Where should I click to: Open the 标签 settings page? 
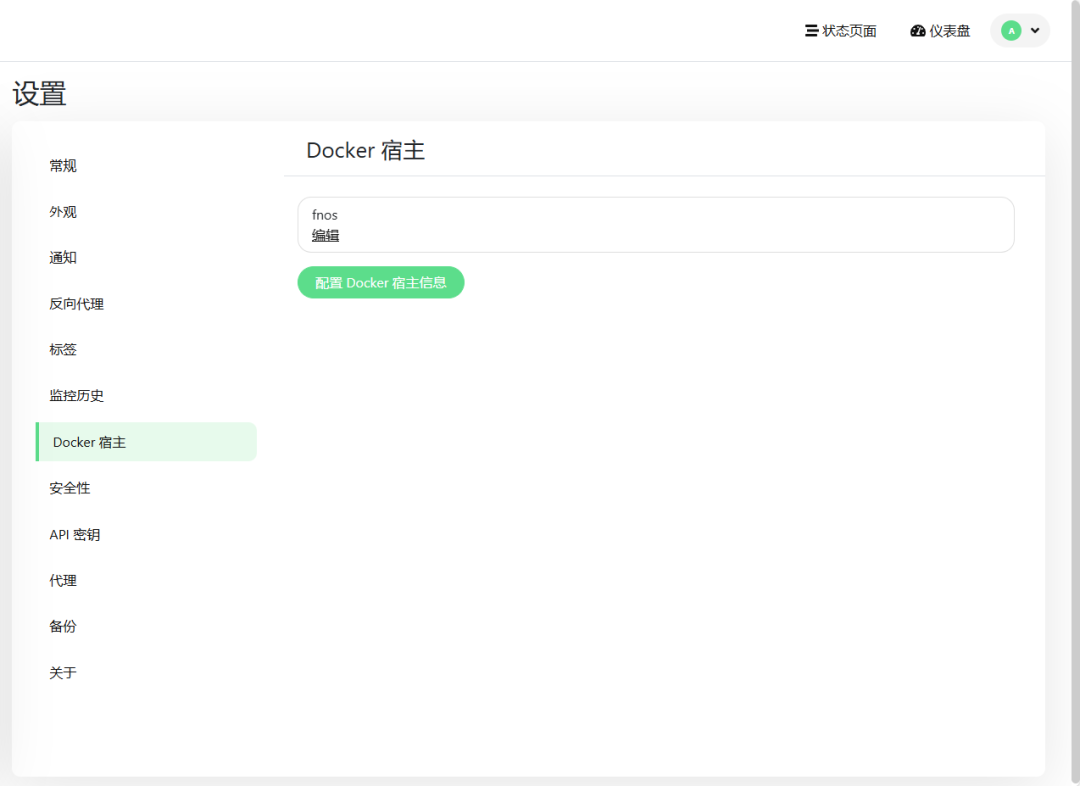tap(63, 350)
